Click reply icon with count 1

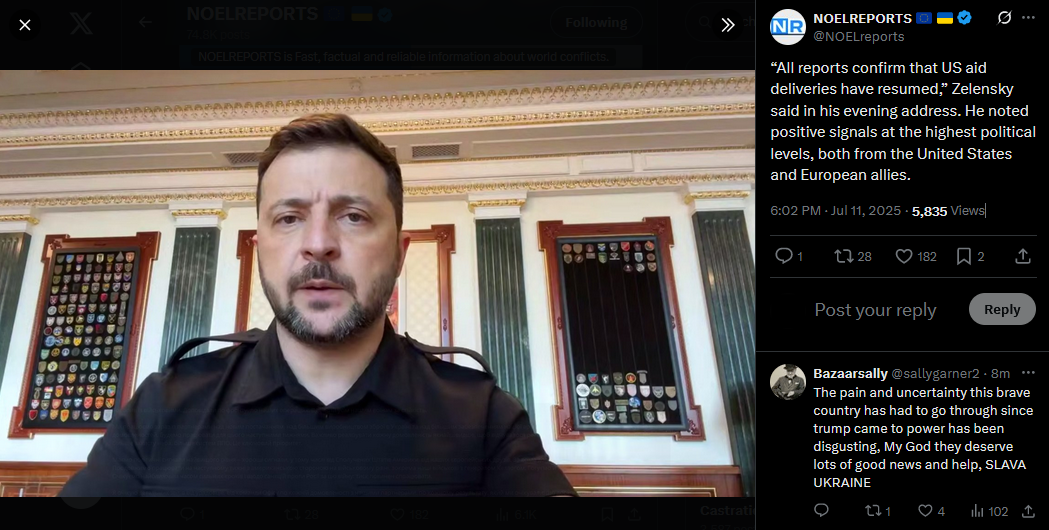(789, 256)
